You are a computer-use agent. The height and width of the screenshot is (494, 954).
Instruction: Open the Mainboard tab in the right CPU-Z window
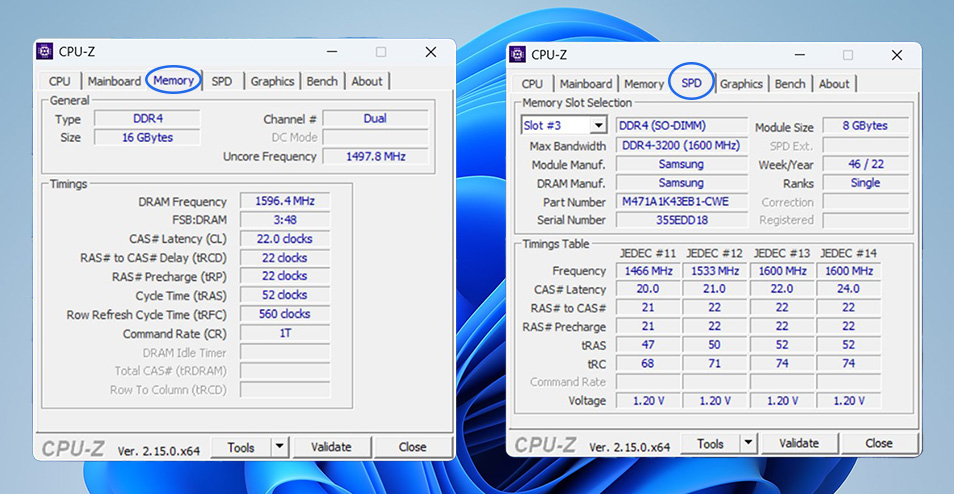pyautogui.click(x=586, y=84)
